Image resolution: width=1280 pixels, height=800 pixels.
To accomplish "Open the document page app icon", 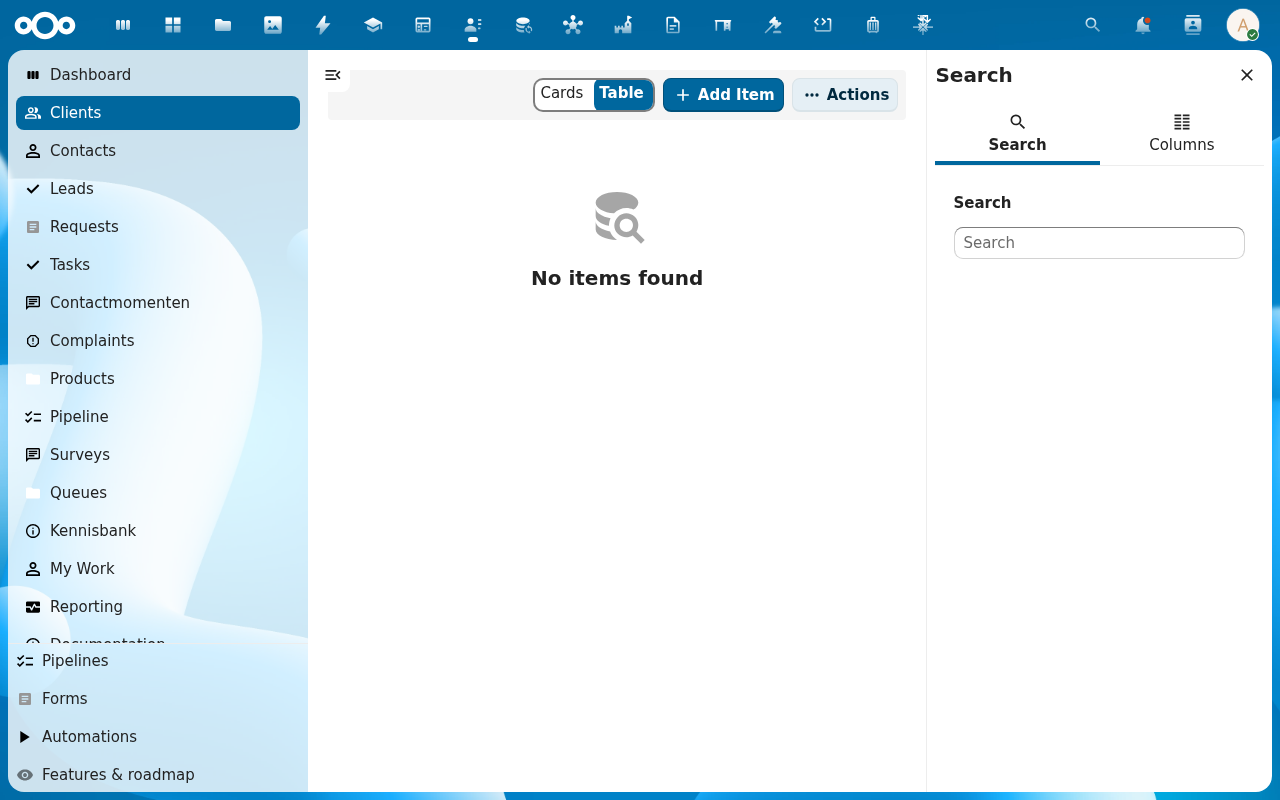I will pos(673,25).
